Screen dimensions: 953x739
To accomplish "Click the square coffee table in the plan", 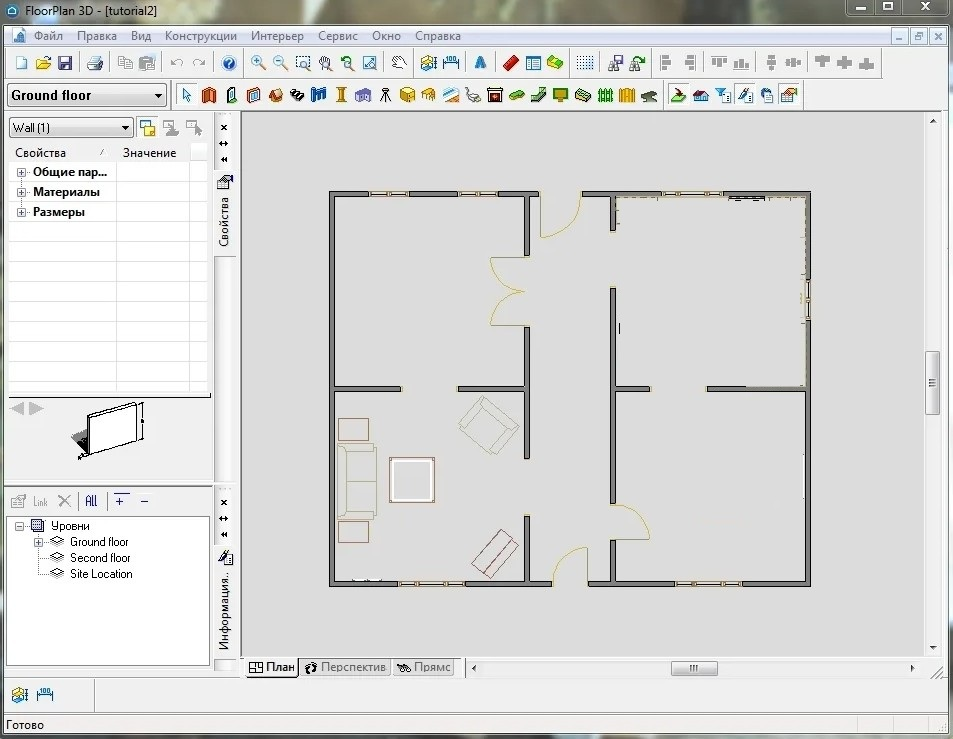I will [411, 480].
